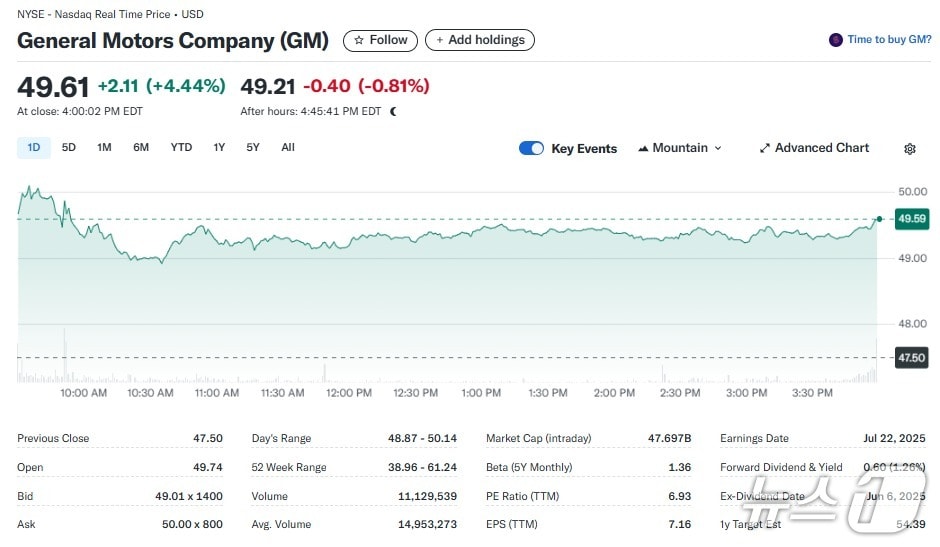Switch to 5D time range
Screen dimensions: 940x547
(x=68, y=148)
